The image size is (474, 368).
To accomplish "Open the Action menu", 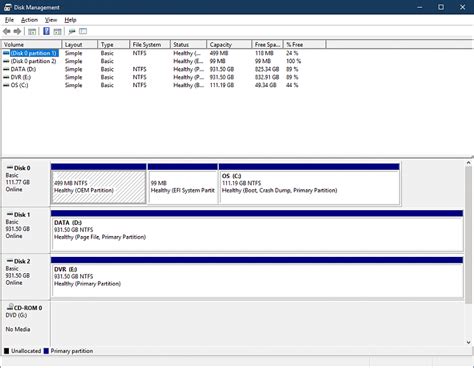I will click(x=29, y=20).
